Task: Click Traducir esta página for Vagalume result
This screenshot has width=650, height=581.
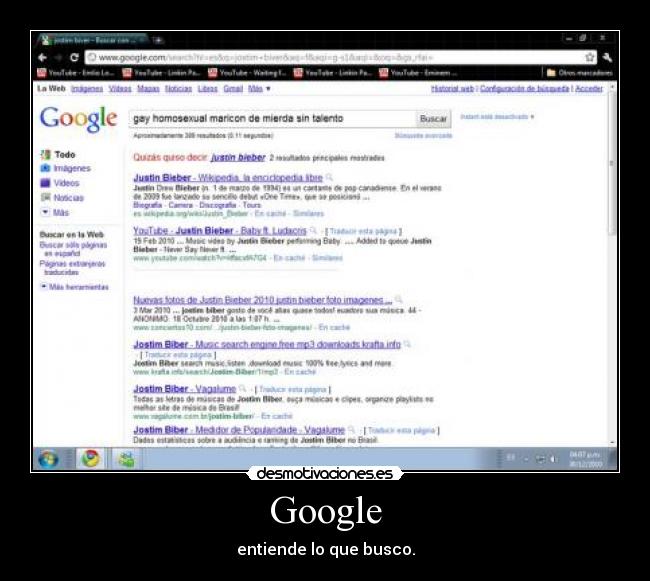Action: 293,390
